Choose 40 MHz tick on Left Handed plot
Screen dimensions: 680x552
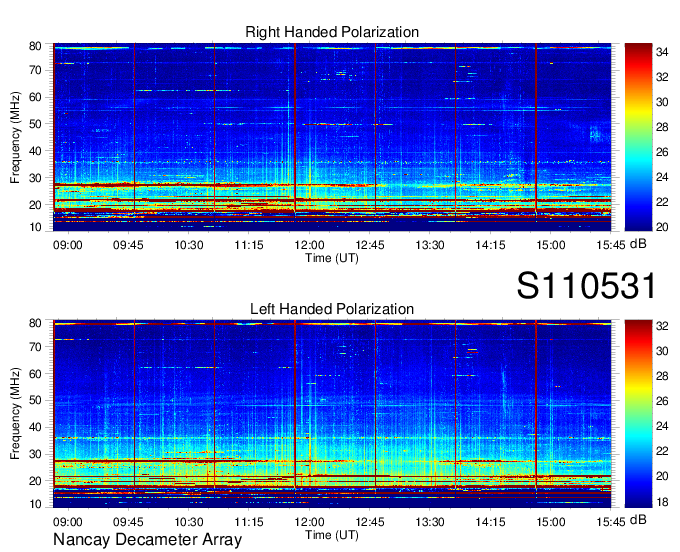35,427
